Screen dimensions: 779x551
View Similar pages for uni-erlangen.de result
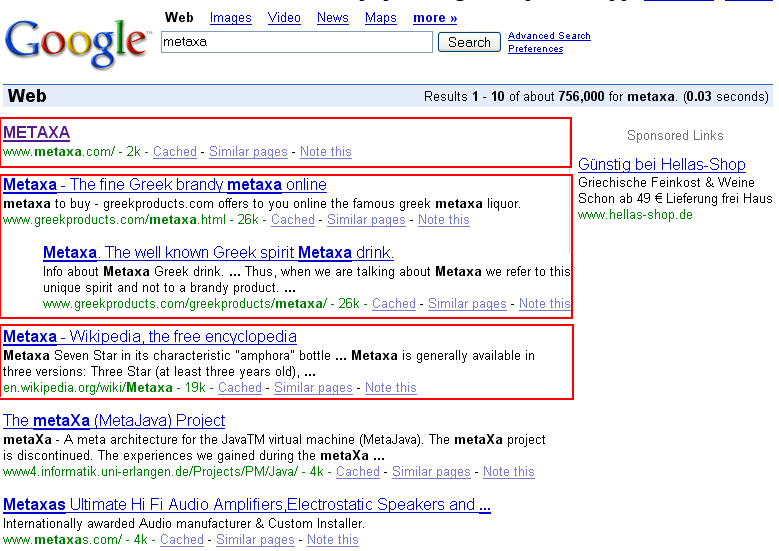coord(431,472)
